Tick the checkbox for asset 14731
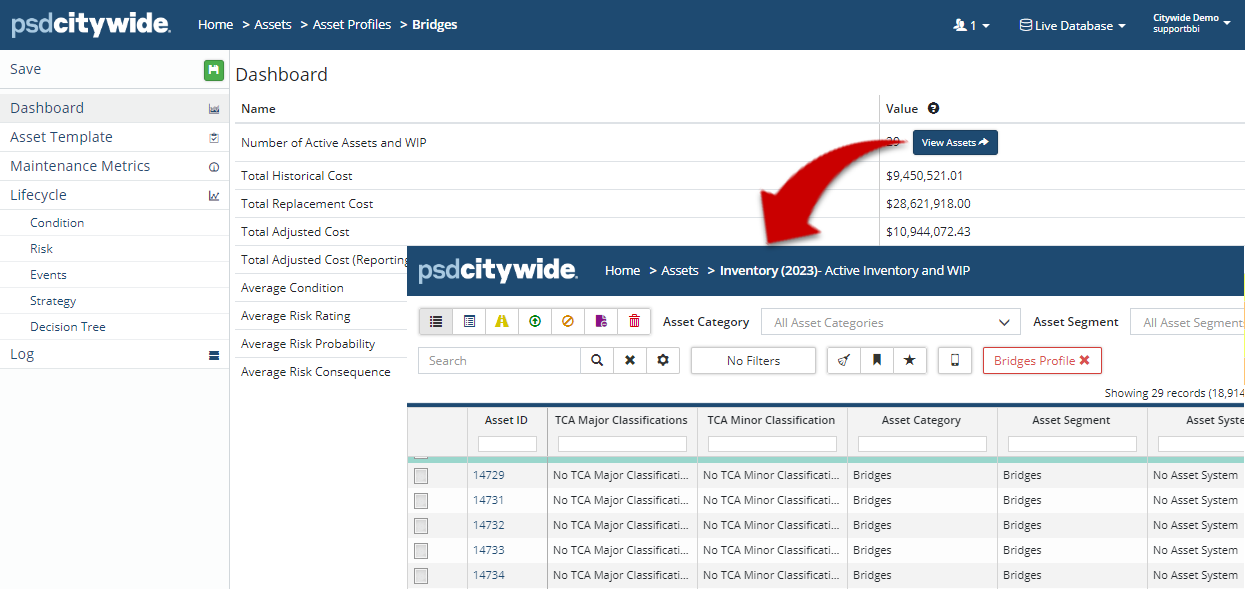 (421, 501)
